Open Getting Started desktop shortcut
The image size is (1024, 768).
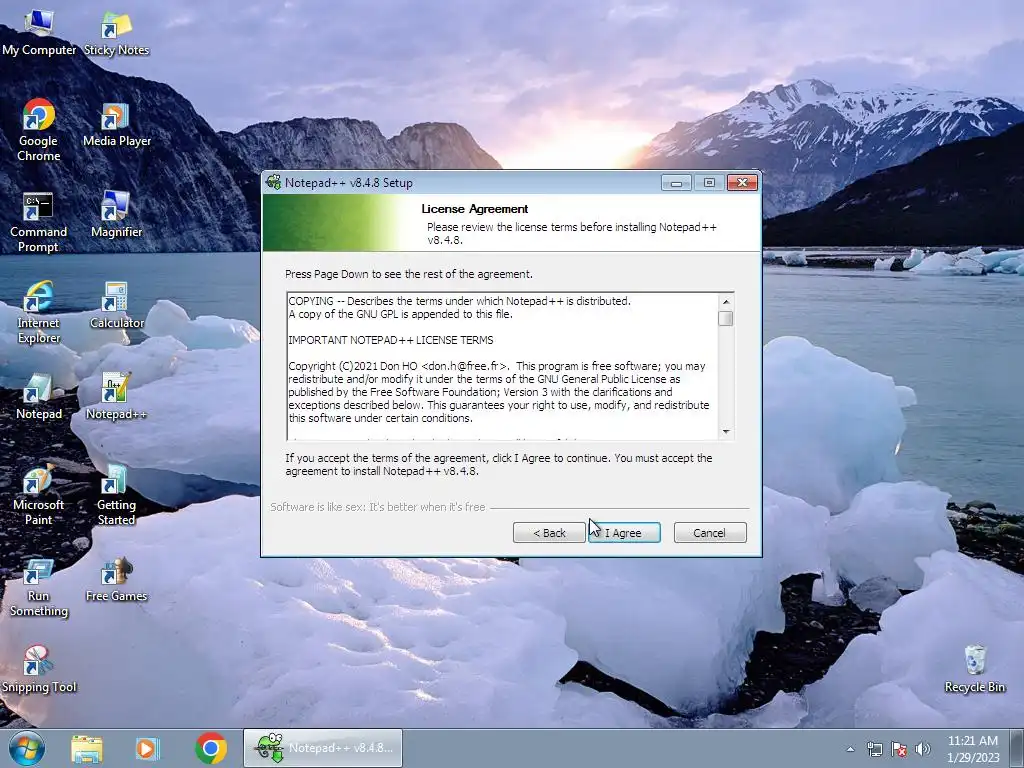coord(116,494)
